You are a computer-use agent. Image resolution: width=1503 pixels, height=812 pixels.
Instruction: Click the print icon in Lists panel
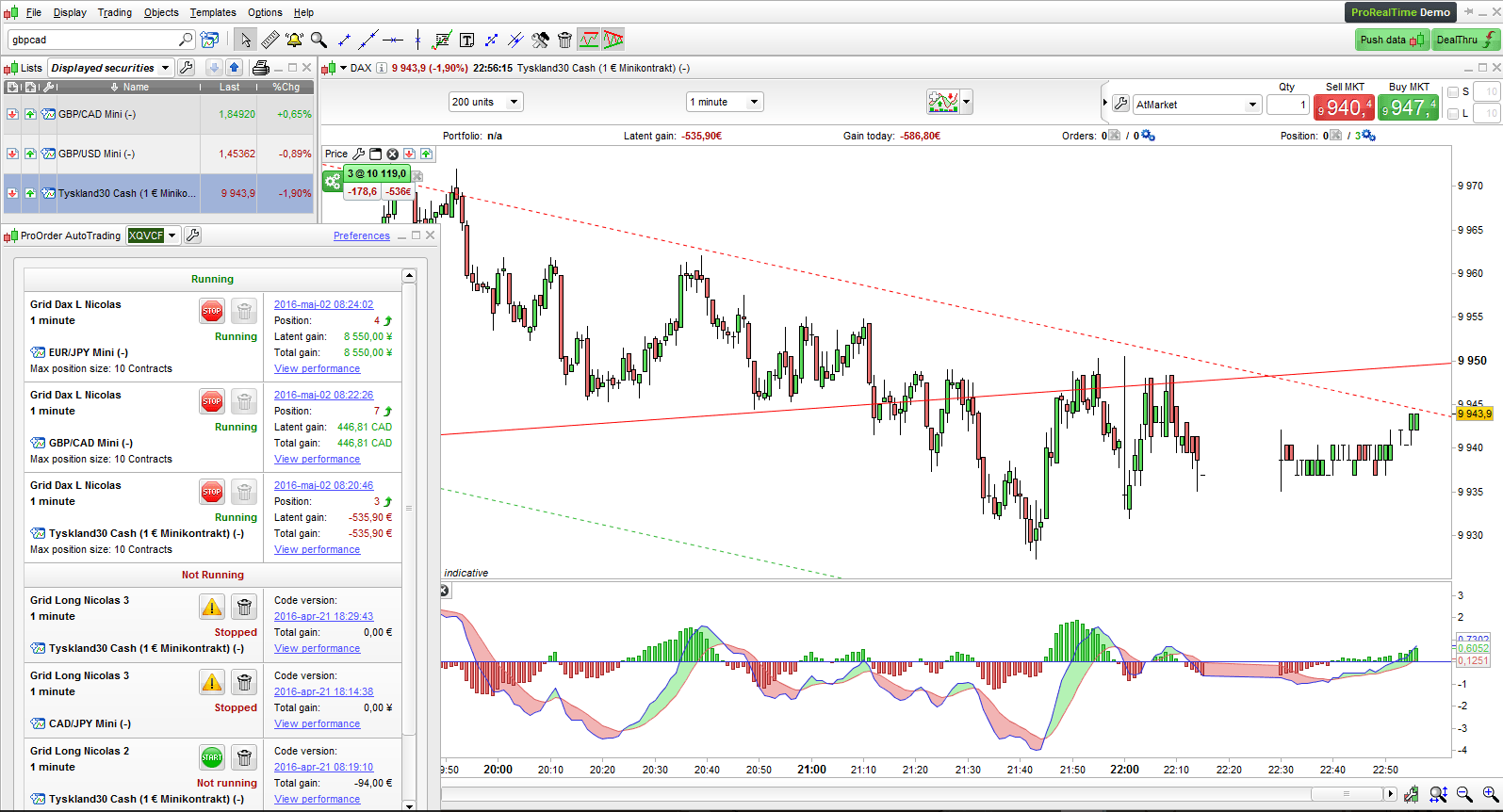click(x=261, y=68)
